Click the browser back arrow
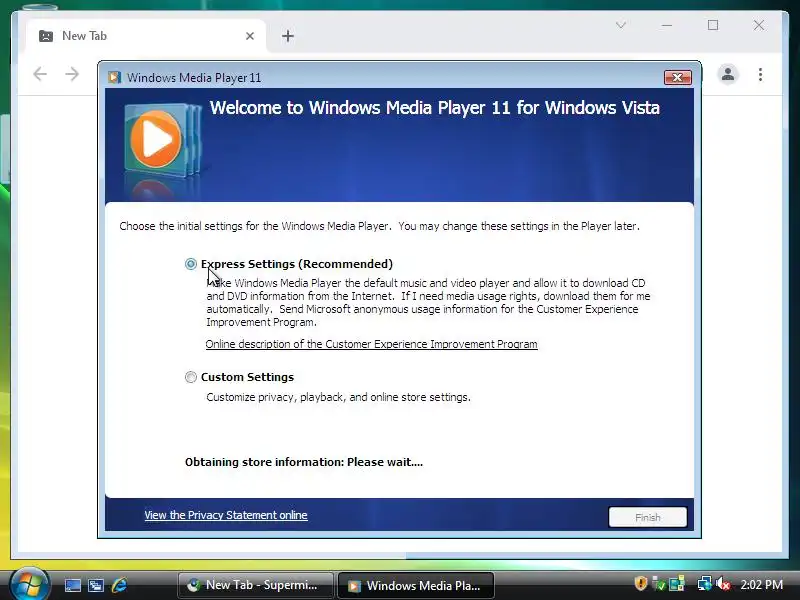Screen dimensions: 800x600 pyautogui.click(x=40, y=74)
